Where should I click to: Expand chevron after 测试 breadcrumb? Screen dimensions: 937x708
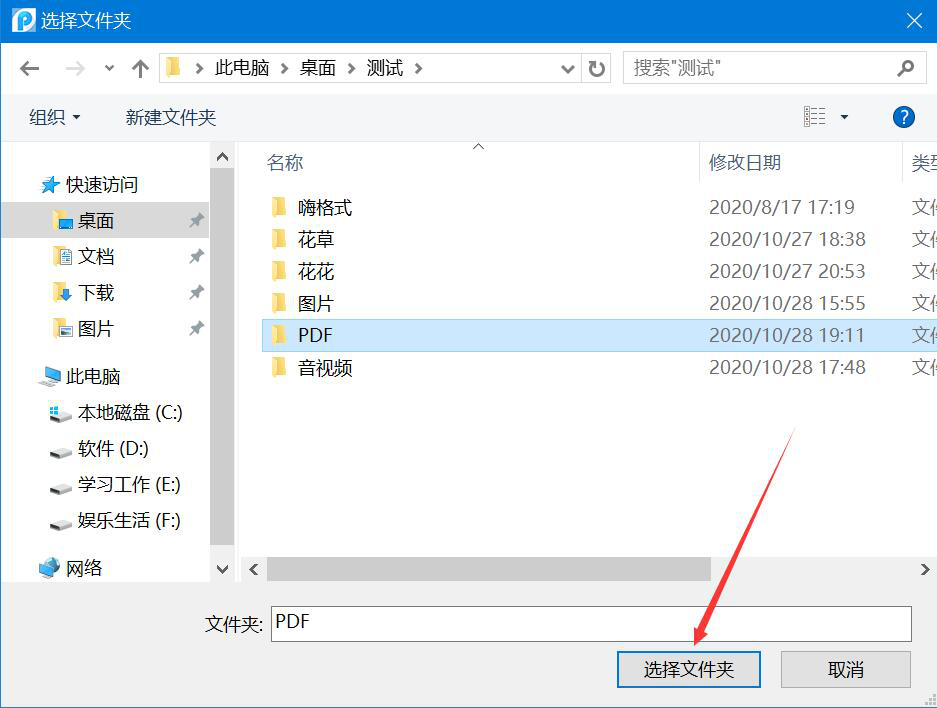coord(418,69)
